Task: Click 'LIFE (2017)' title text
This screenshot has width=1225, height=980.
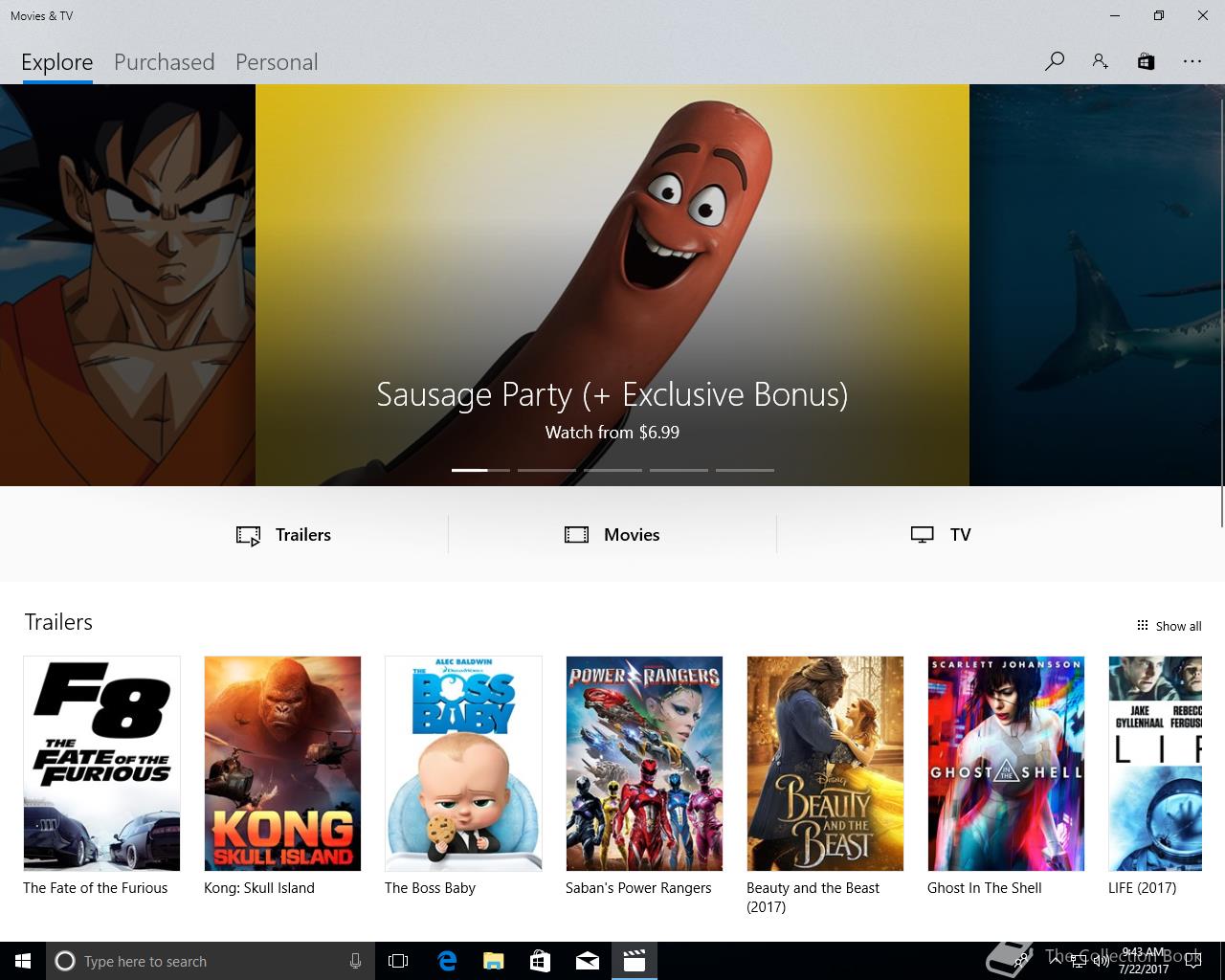Action: point(1143,888)
